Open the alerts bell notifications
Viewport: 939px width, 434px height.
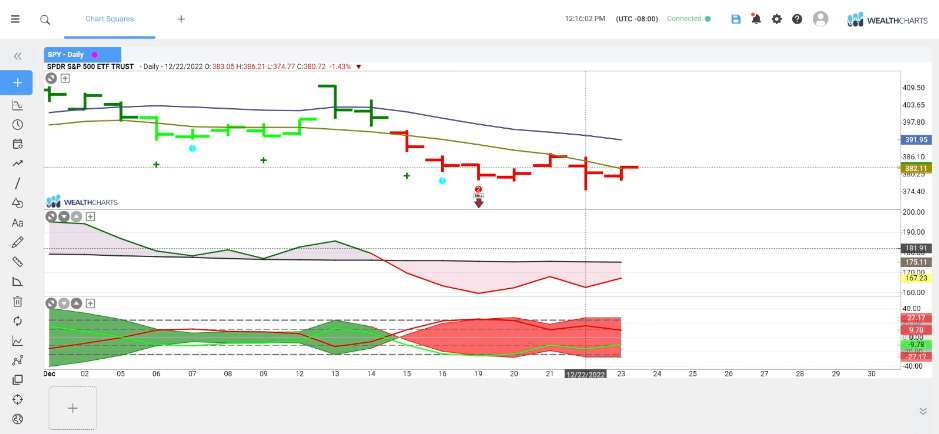[756, 19]
